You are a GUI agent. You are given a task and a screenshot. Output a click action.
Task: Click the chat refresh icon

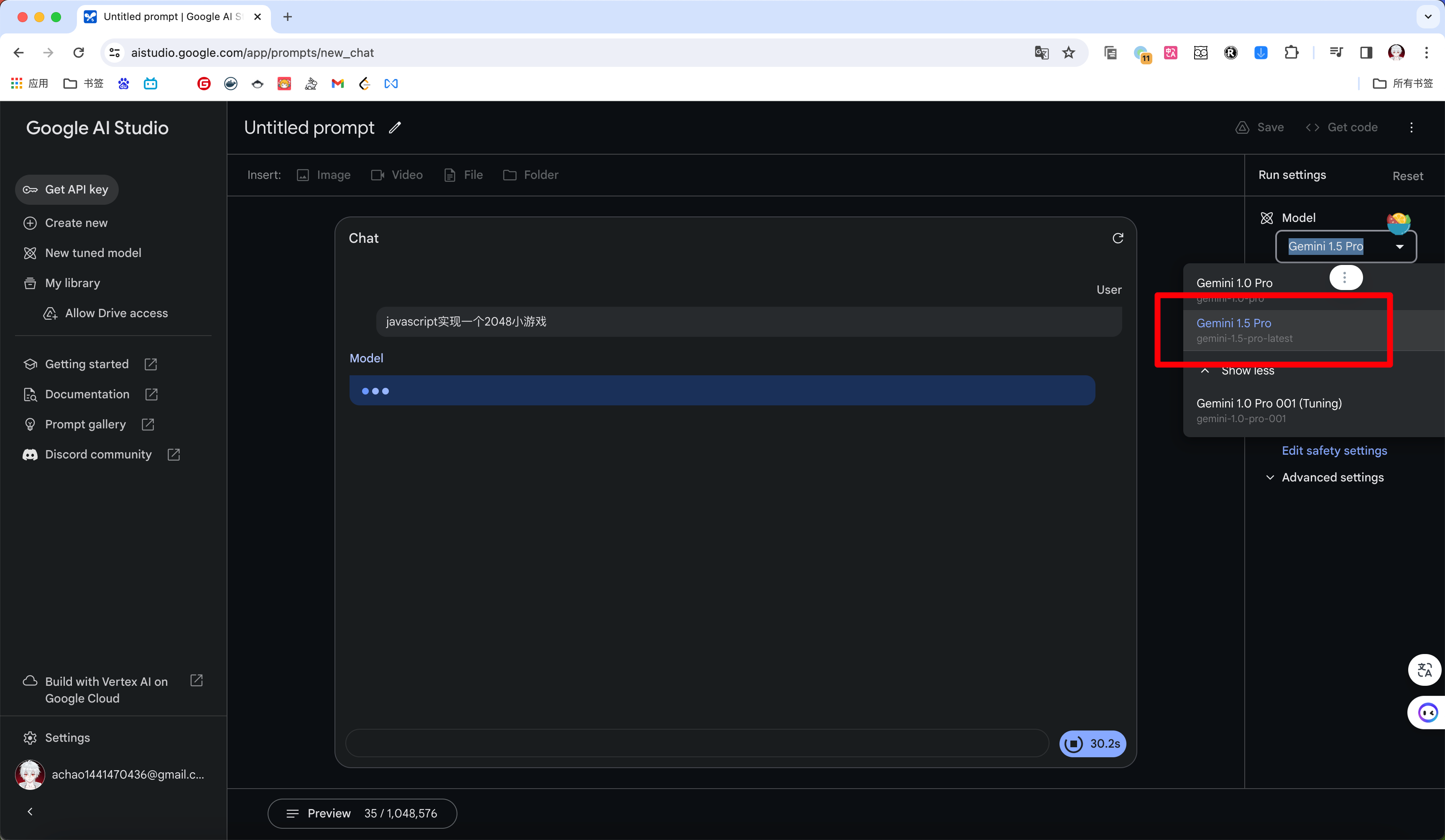point(1118,238)
